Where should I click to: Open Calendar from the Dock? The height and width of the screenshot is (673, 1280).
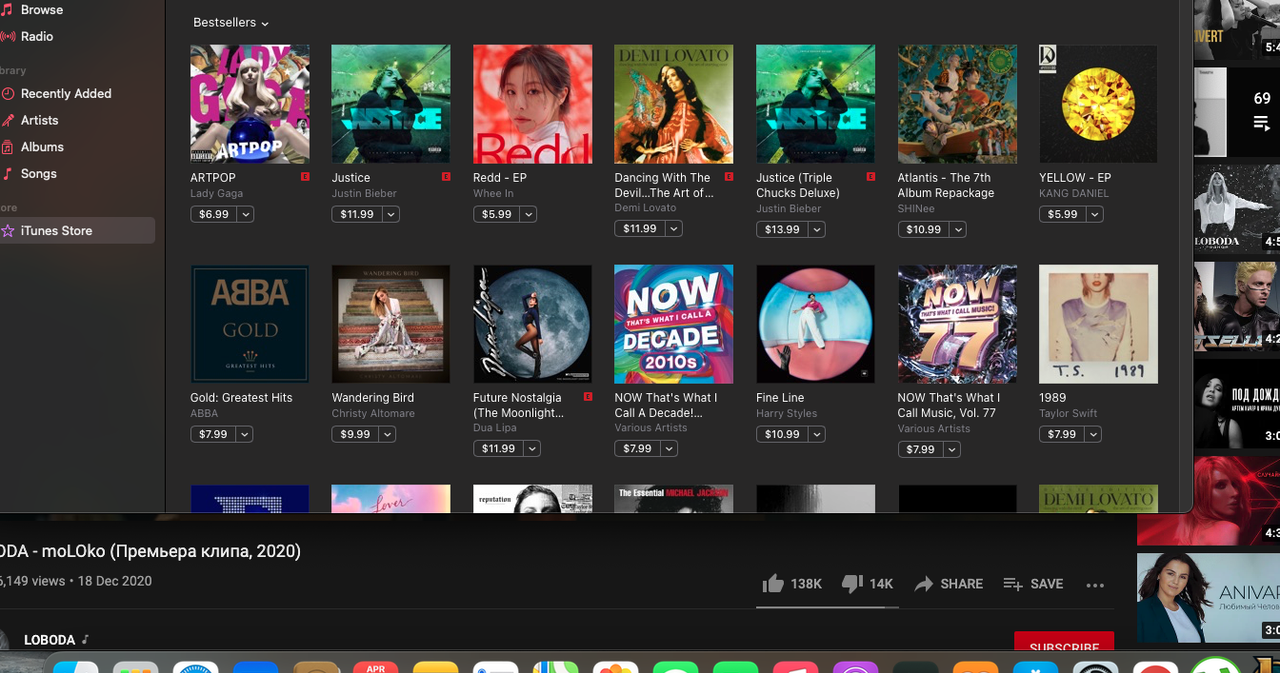point(376,668)
